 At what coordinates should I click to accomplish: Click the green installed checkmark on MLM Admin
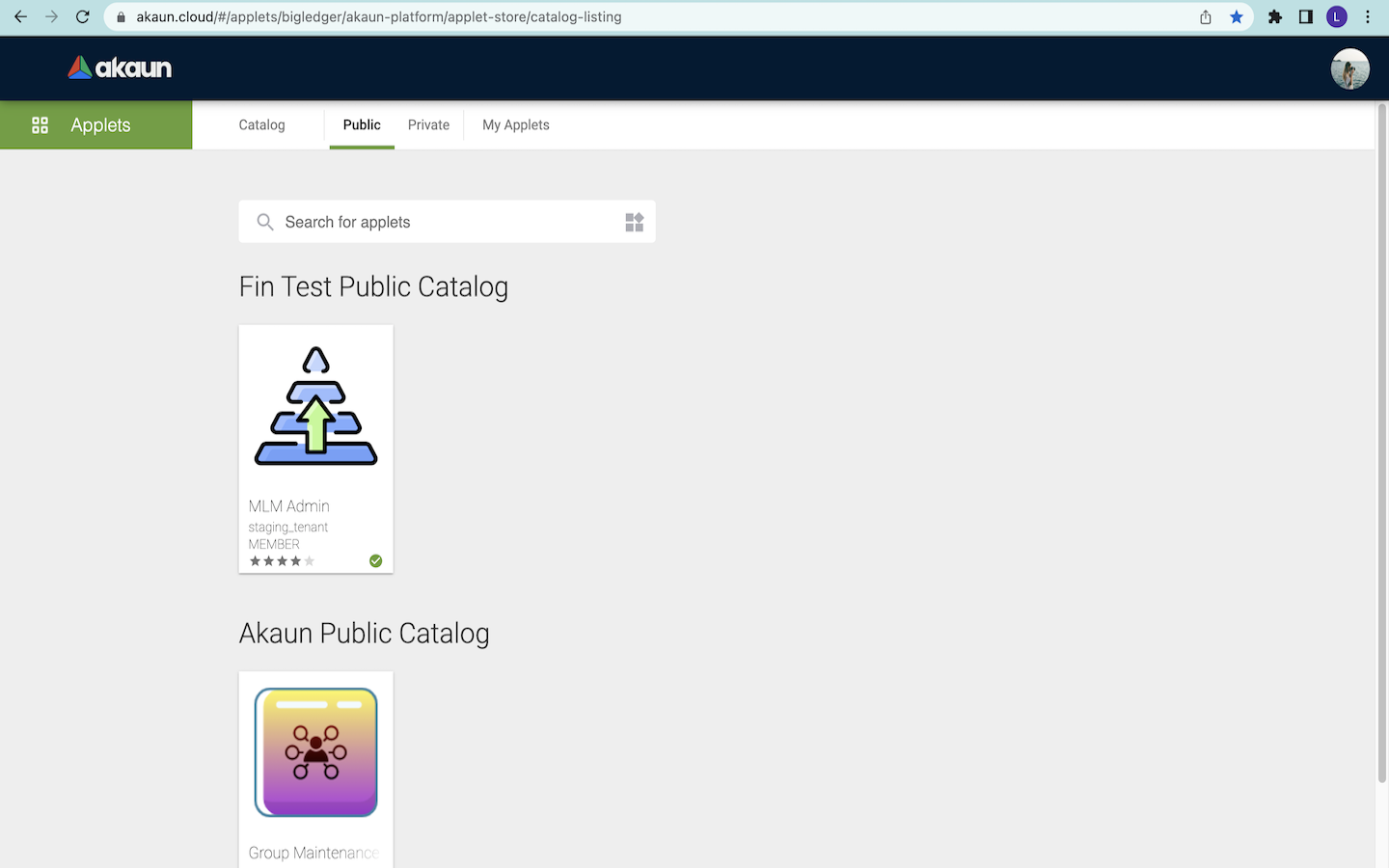376,561
